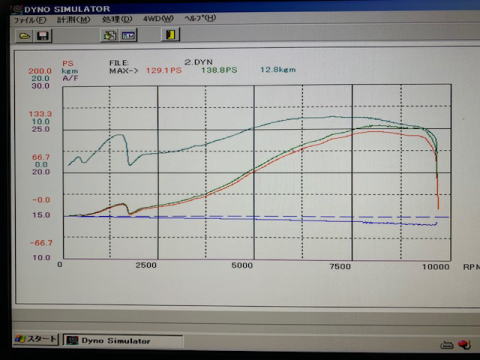The height and width of the screenshot is (360, 480).
Task: Click the green 138.8PS max value
Action: (219, 70)
